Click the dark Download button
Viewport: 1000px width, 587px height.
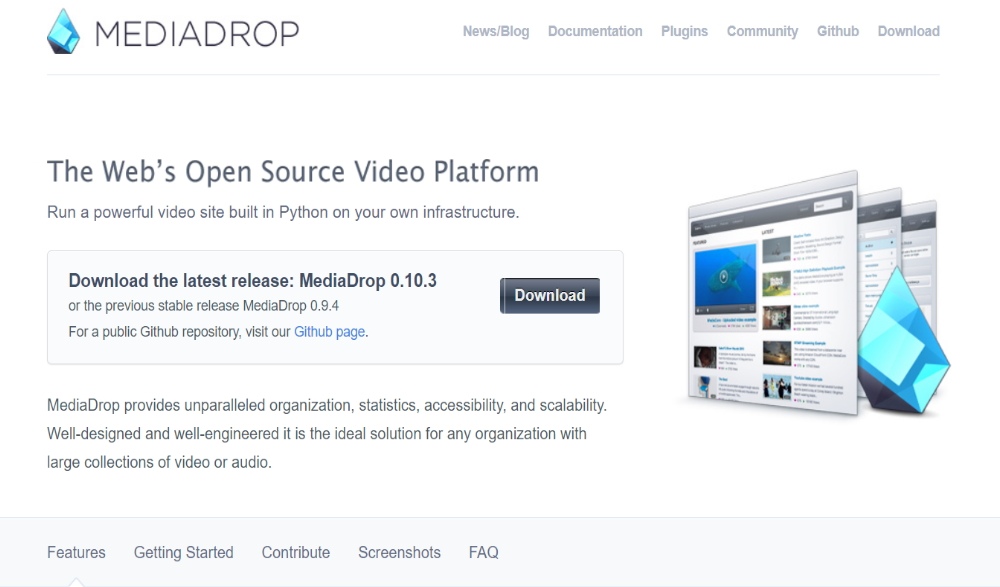550,295
